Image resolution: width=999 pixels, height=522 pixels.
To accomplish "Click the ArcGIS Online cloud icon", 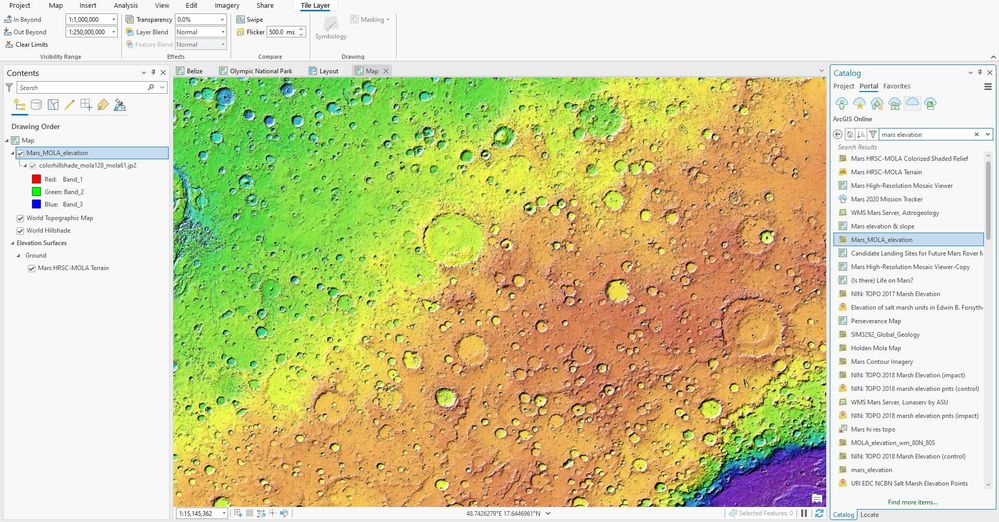I will coord(912,103).
